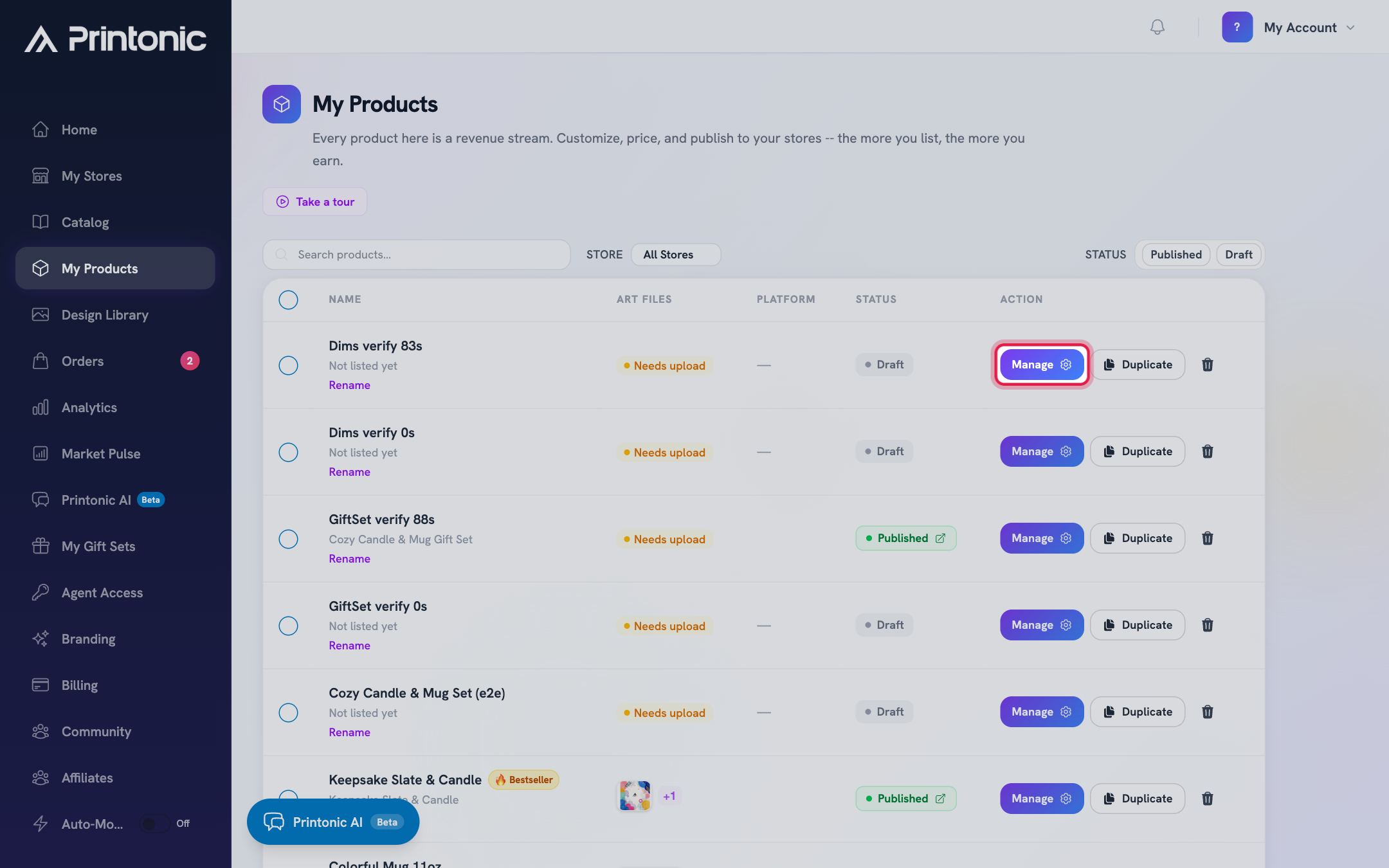Image resolution: width=1389 pixels, height=868 pixels.
Task: Open Printonic AI in the sidebar
Action: click(x=115, y=500)
